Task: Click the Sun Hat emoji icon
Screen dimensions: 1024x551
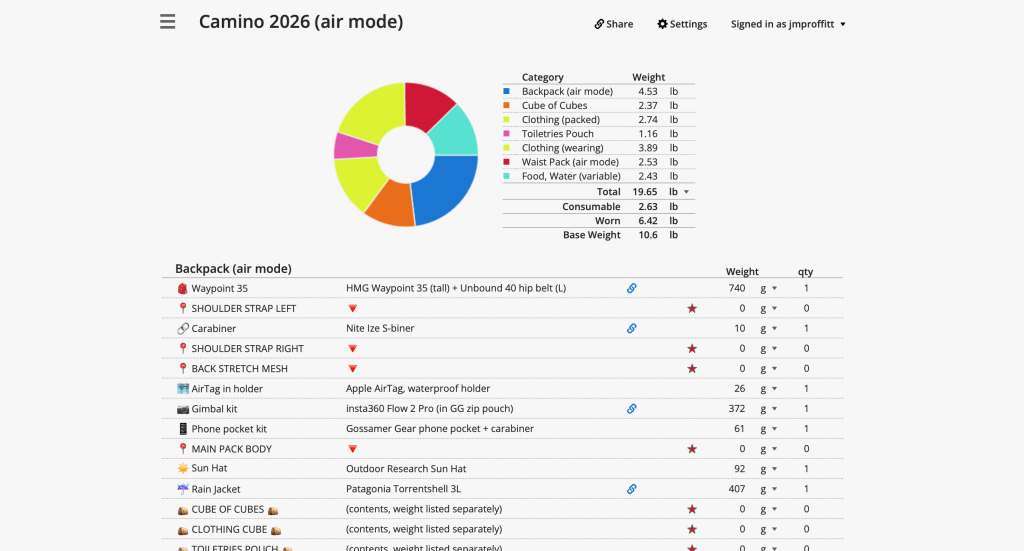Action: [x=183, y=469]
